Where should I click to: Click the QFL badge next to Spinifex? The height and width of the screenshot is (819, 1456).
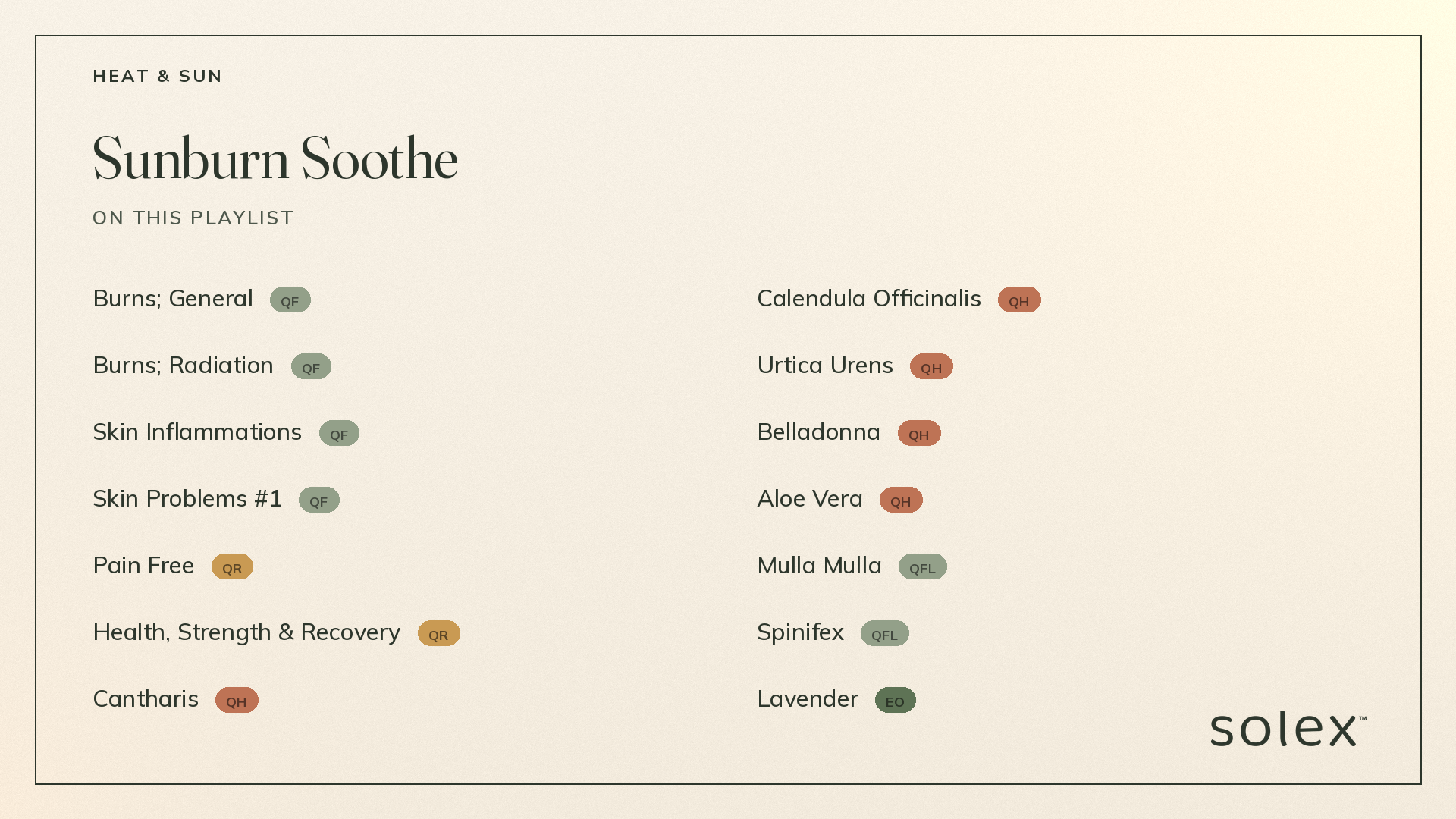click(x=885, y=633)
